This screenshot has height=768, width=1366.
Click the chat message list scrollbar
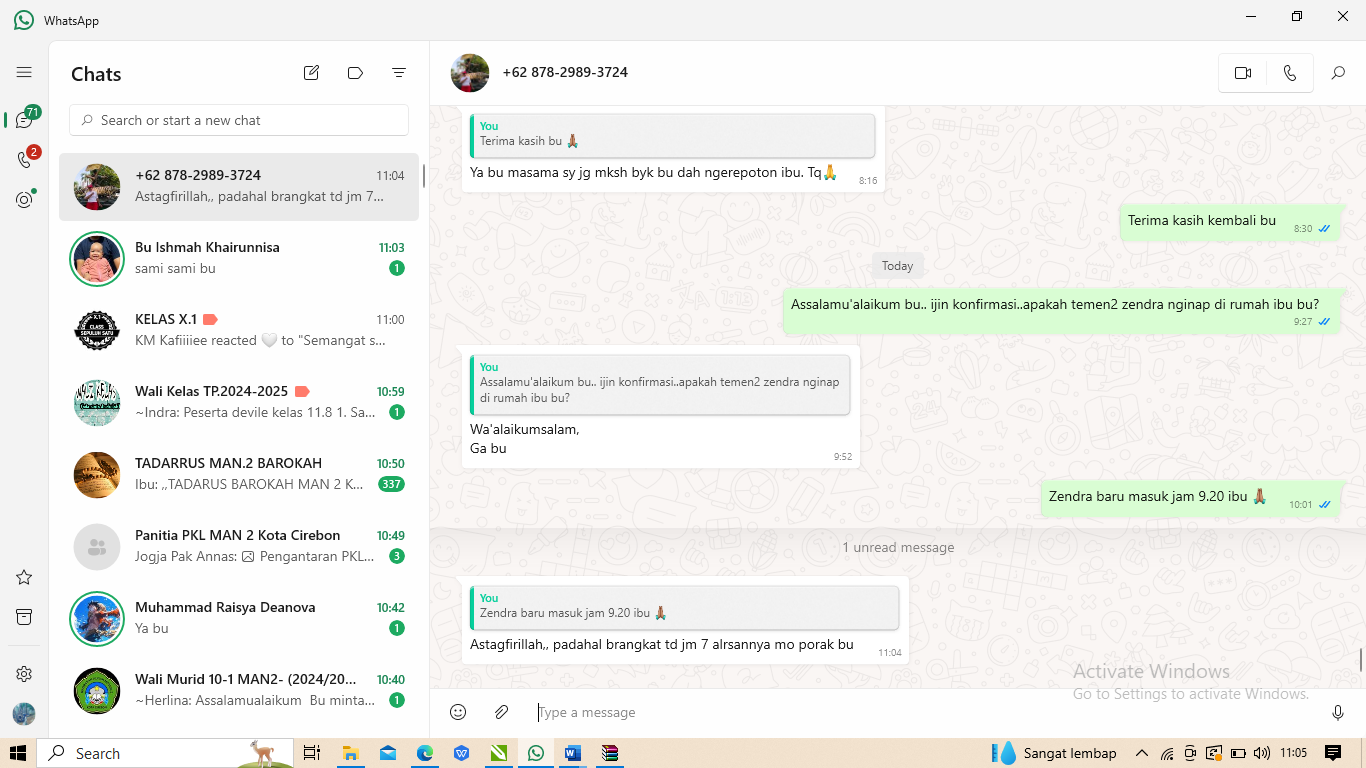(1360, 660)
